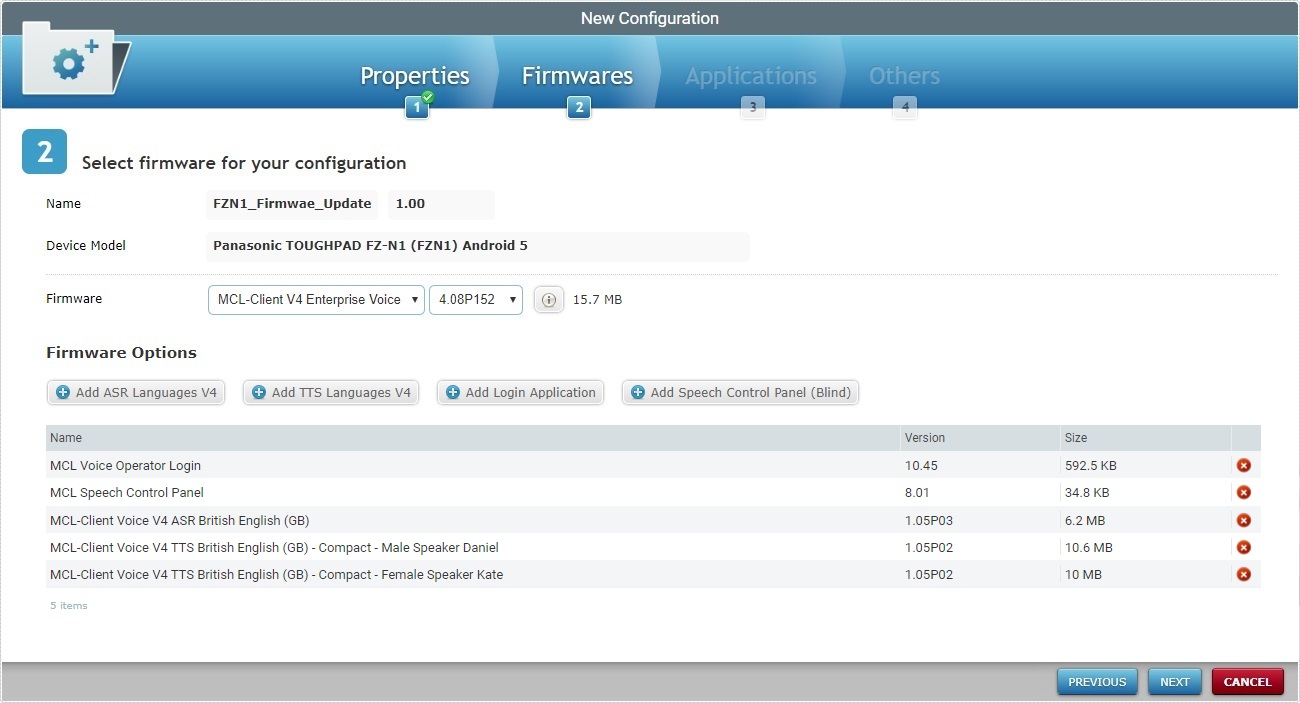
Task: Remove MCL Voice Operator Login from the list
Action: click(x=1242, y=464)
